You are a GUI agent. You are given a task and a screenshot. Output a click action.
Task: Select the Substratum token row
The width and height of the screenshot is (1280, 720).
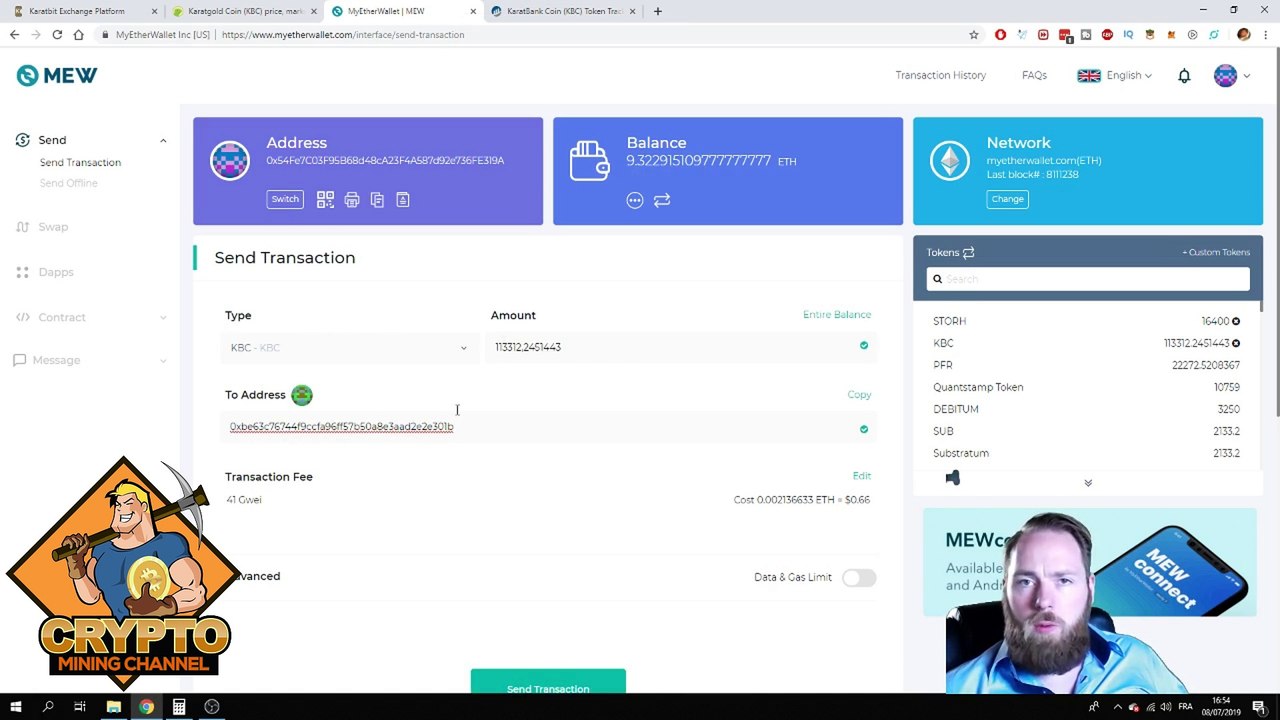[x=1087, y=454]
